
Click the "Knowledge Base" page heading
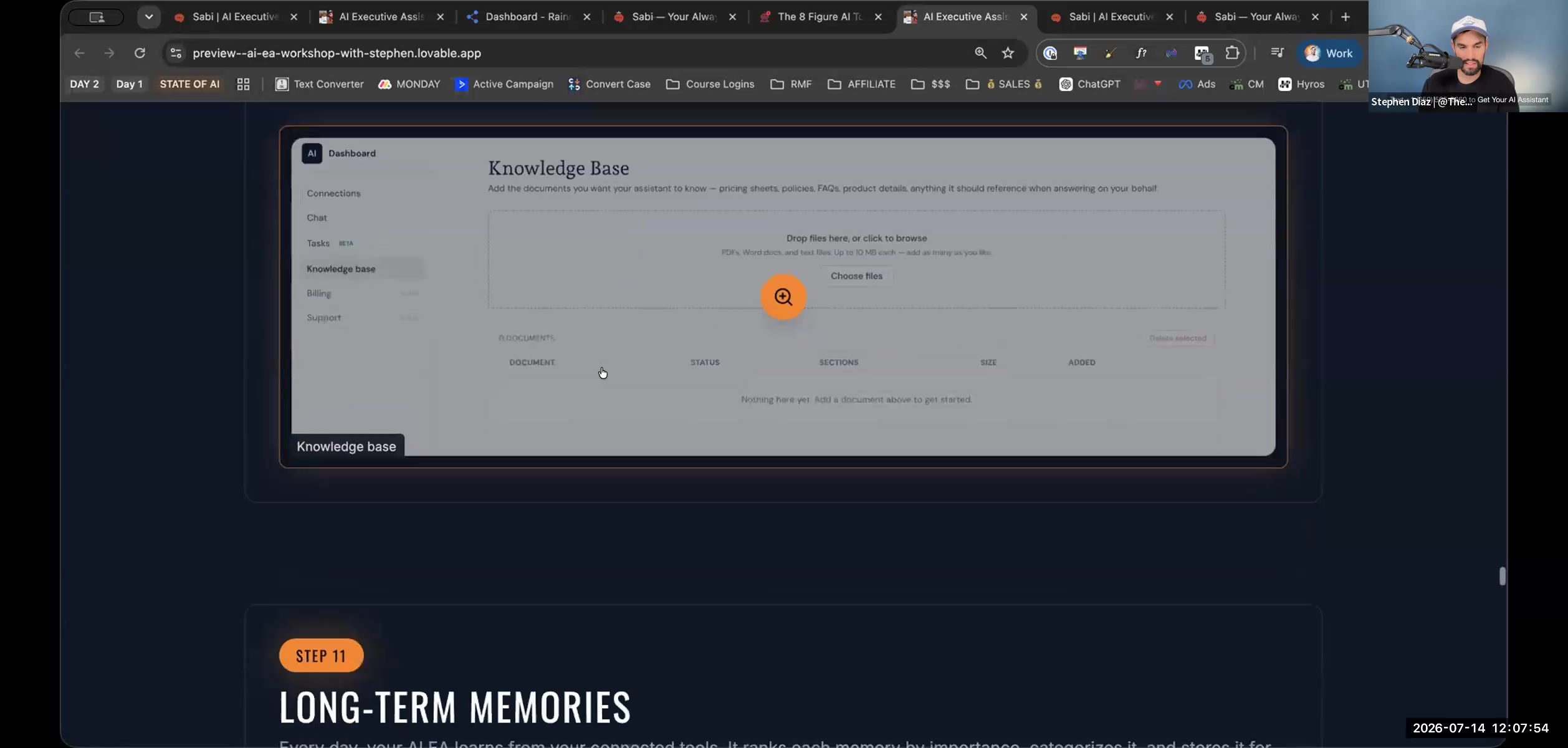(x=558, y=168)
